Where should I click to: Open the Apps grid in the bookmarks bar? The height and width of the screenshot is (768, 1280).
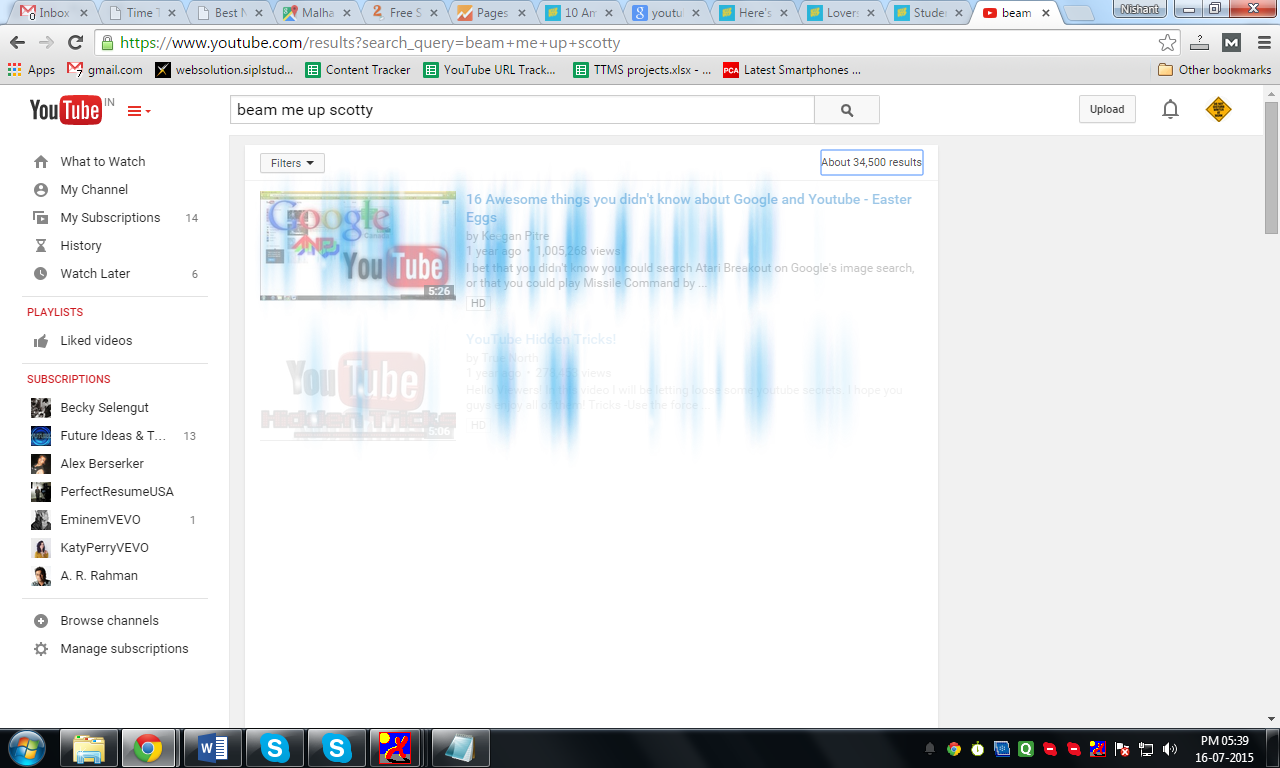tap(31, 70)
